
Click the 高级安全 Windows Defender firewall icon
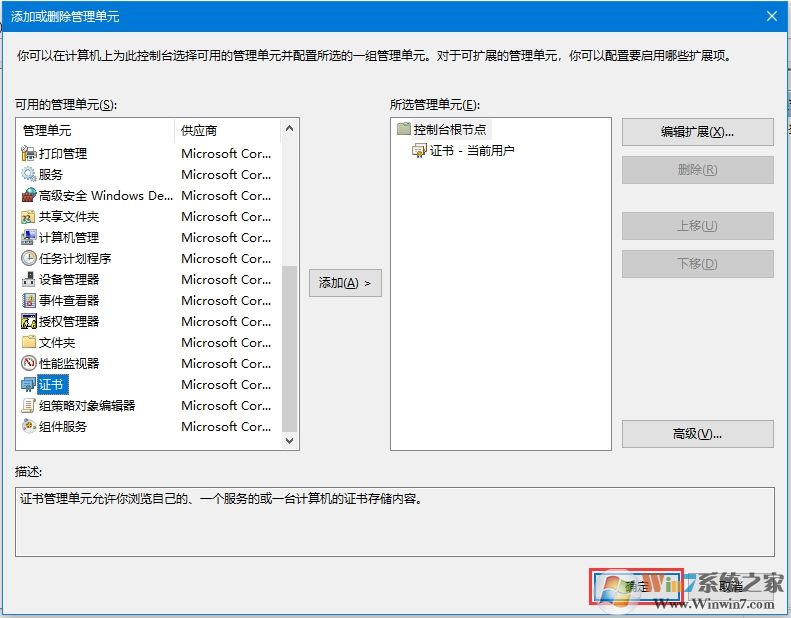[29, 195]
